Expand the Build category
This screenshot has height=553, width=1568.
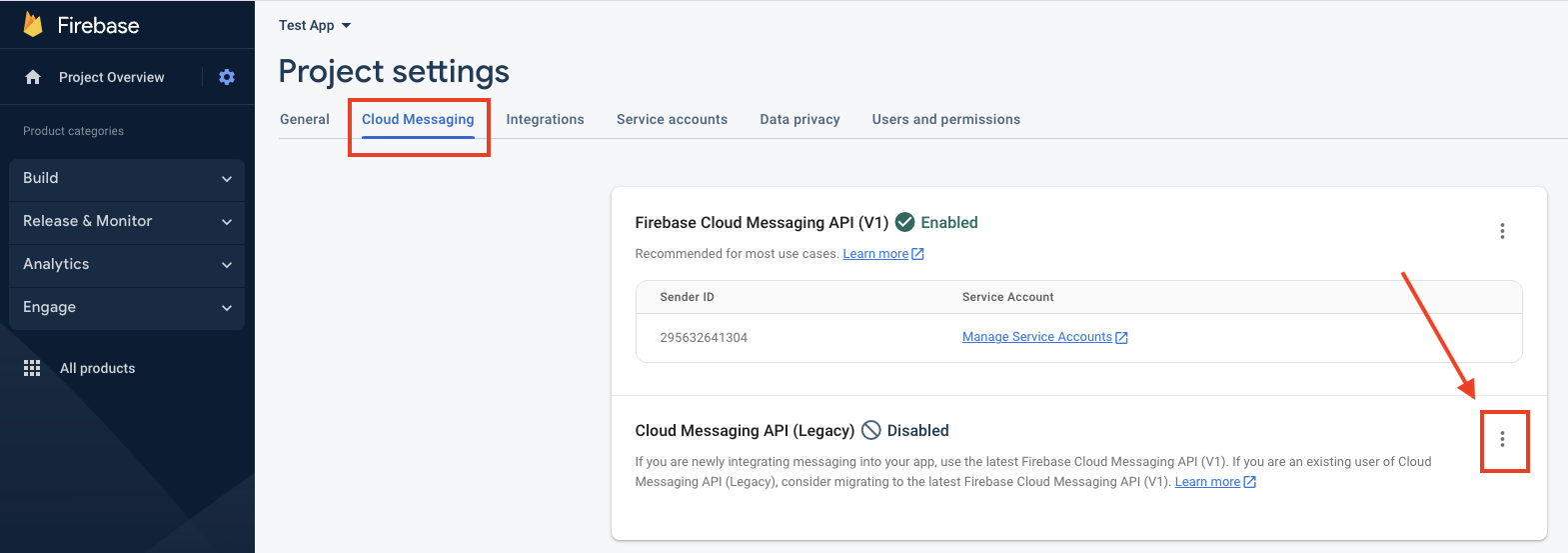pos(127,178)
